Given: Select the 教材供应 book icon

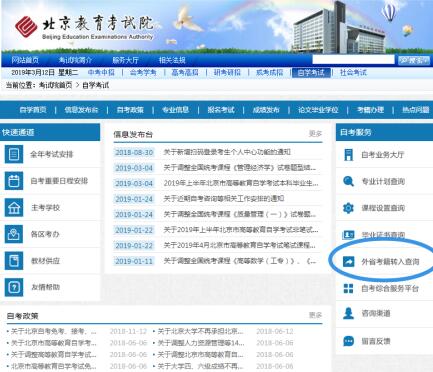Looking at the screenshot, I should [x=14, y=261].
